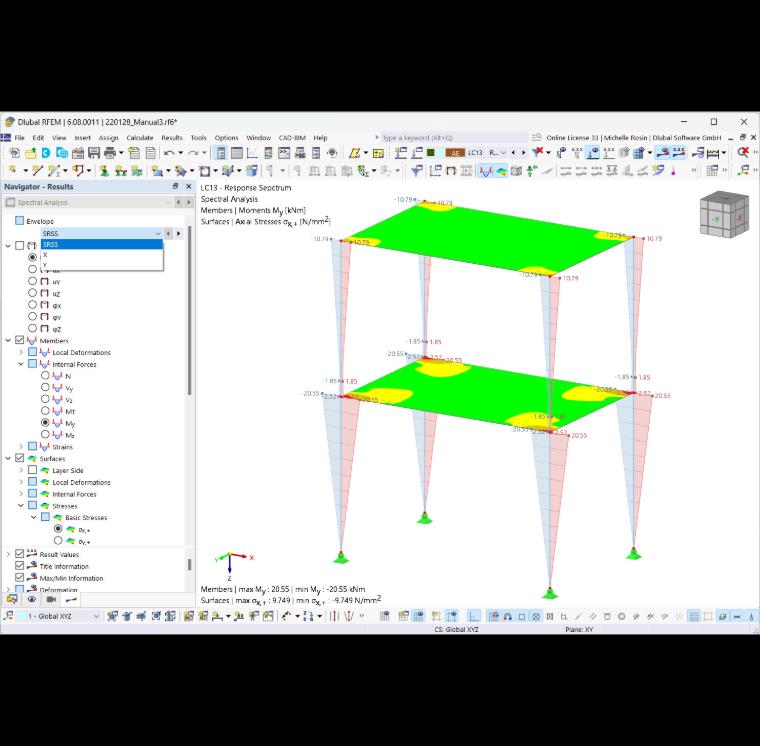
Task: Click the new line tool icon
Action: pyautogui.click(x=37, y=171)
